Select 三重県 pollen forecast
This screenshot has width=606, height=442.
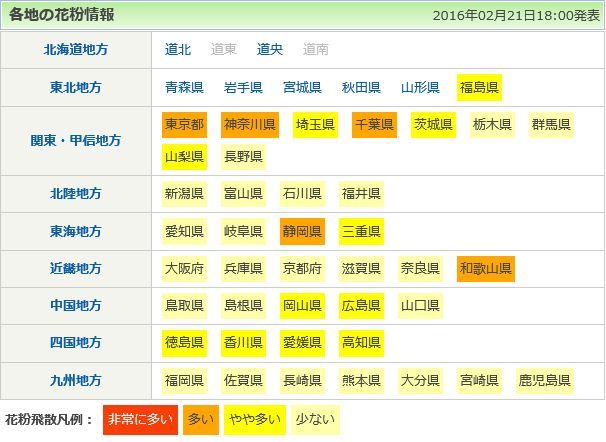(361, 232)
